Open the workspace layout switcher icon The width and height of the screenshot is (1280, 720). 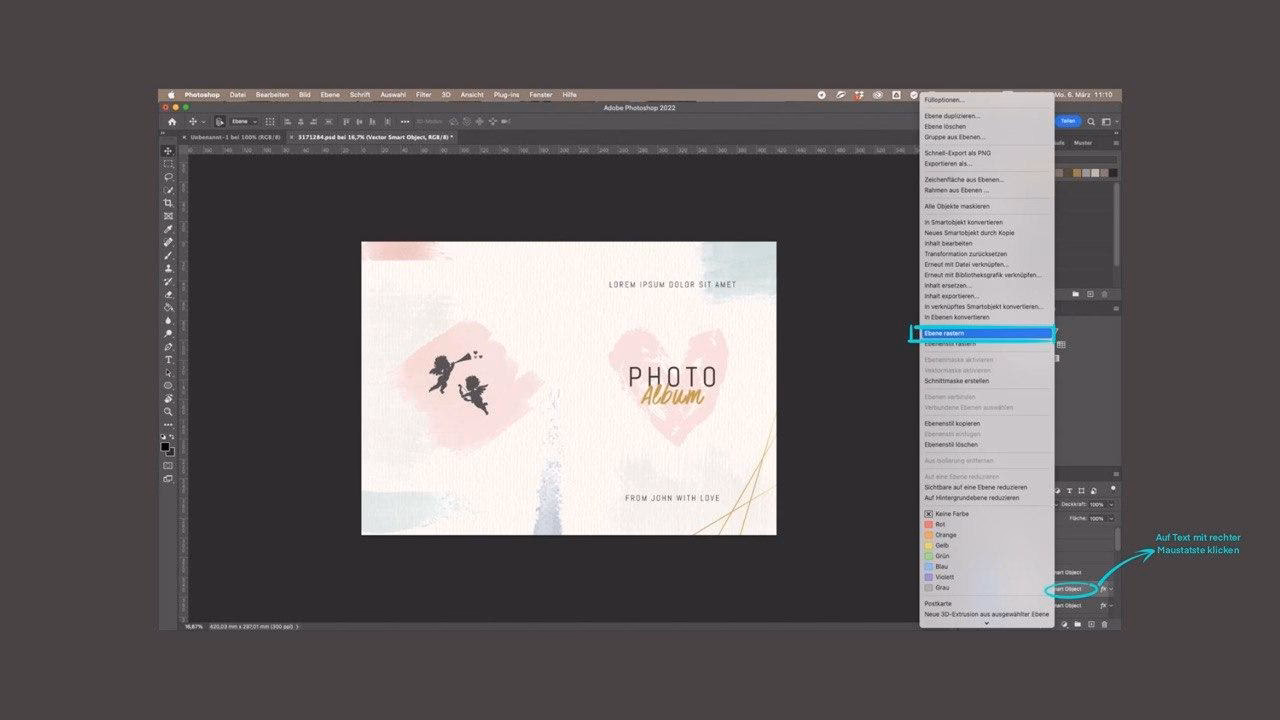coord(1106,121)
